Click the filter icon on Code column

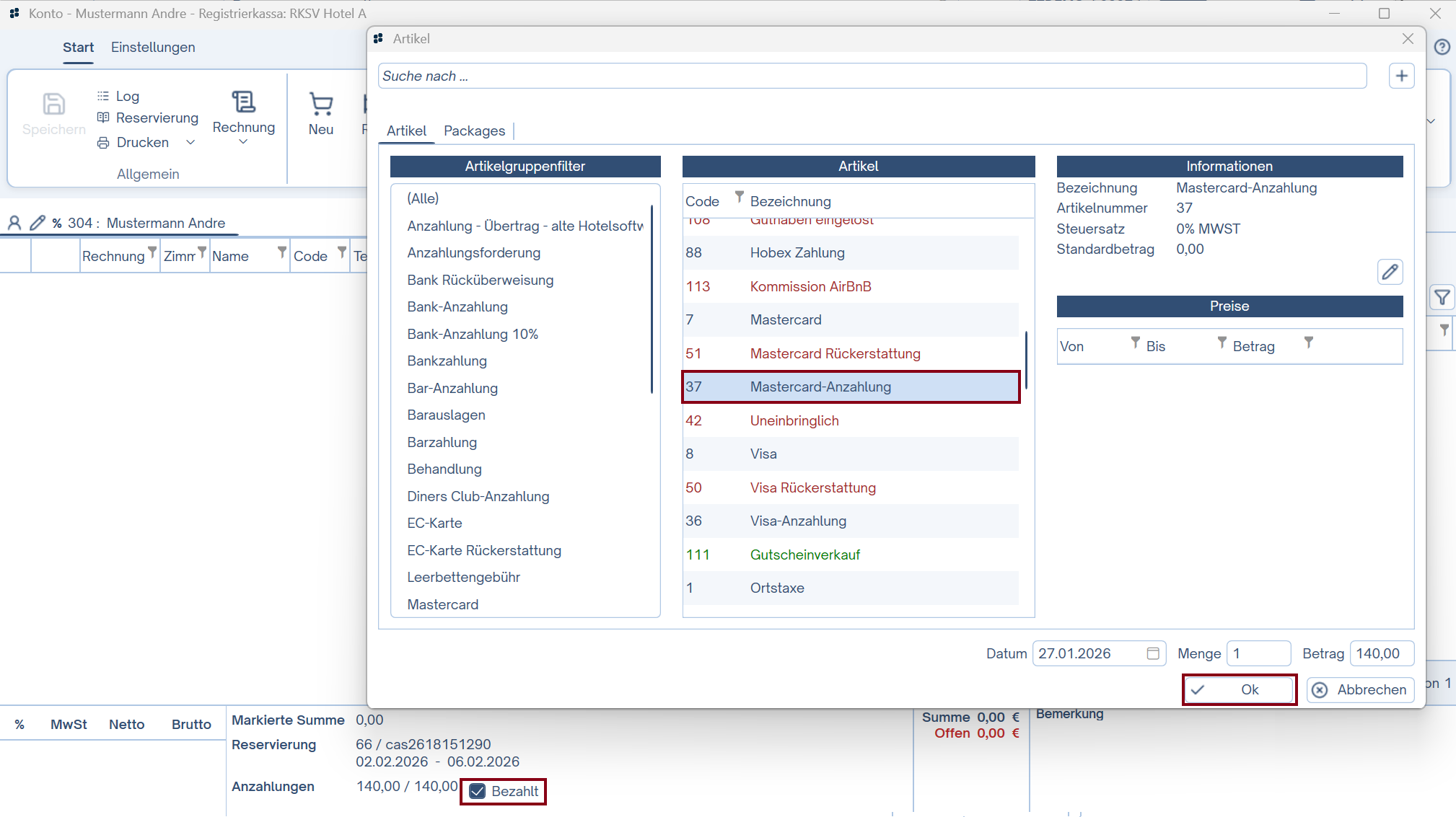(x=739, y=196)
